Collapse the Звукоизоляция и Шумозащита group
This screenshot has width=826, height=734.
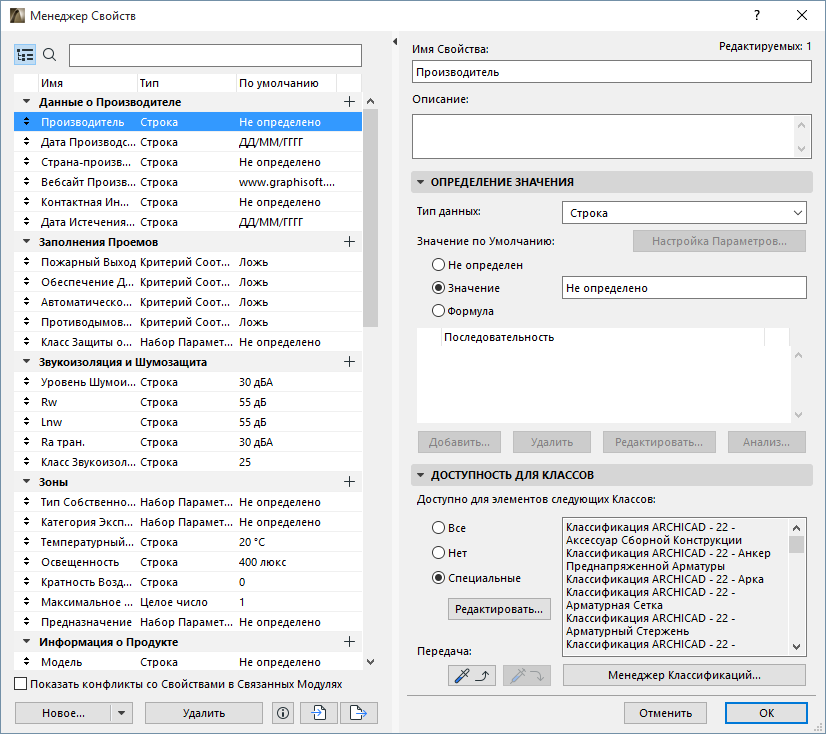26,362
